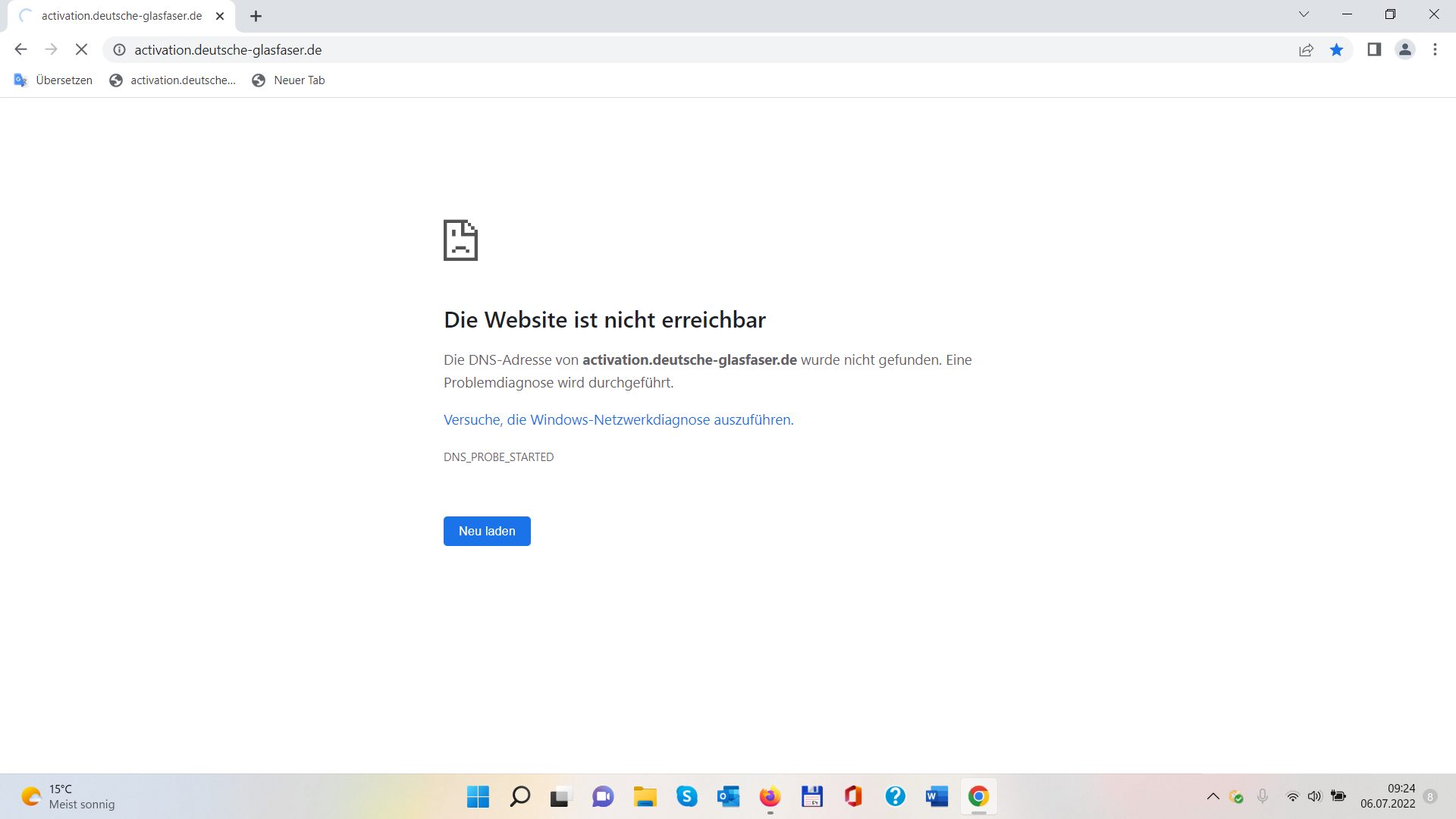The image size is (1456, 819).
Task: Open the Chrome profile avatar
Action: click(x=1405, y=49)
